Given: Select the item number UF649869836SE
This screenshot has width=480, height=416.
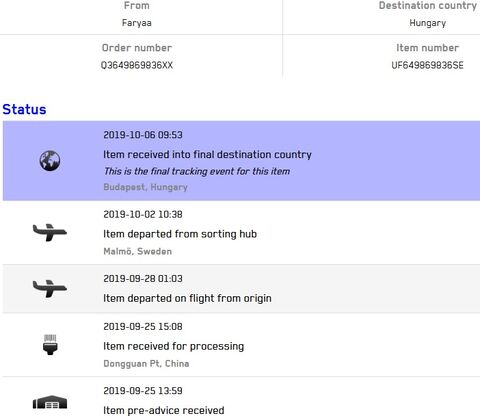Looking at the screenshot, I should pos(427,65).
